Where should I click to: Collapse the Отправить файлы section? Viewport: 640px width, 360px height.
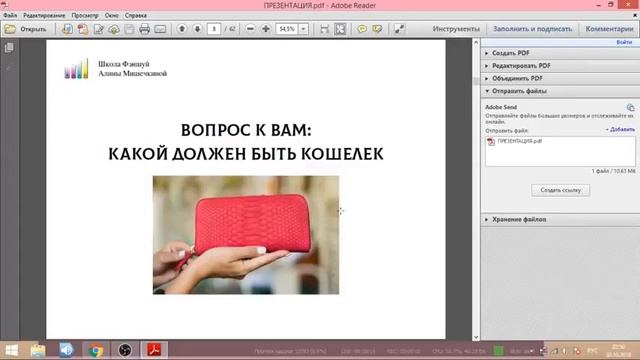tap(560, 91)
